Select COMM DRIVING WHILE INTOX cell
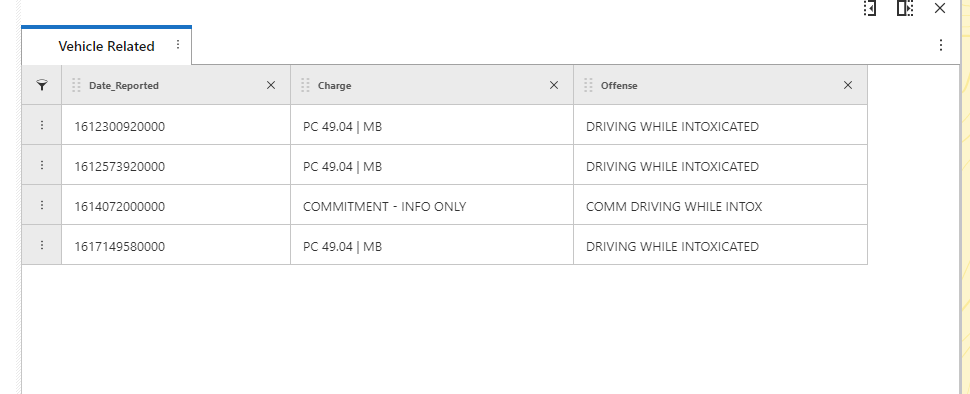The height and width of the screenshot is (394, 970). 721,205
